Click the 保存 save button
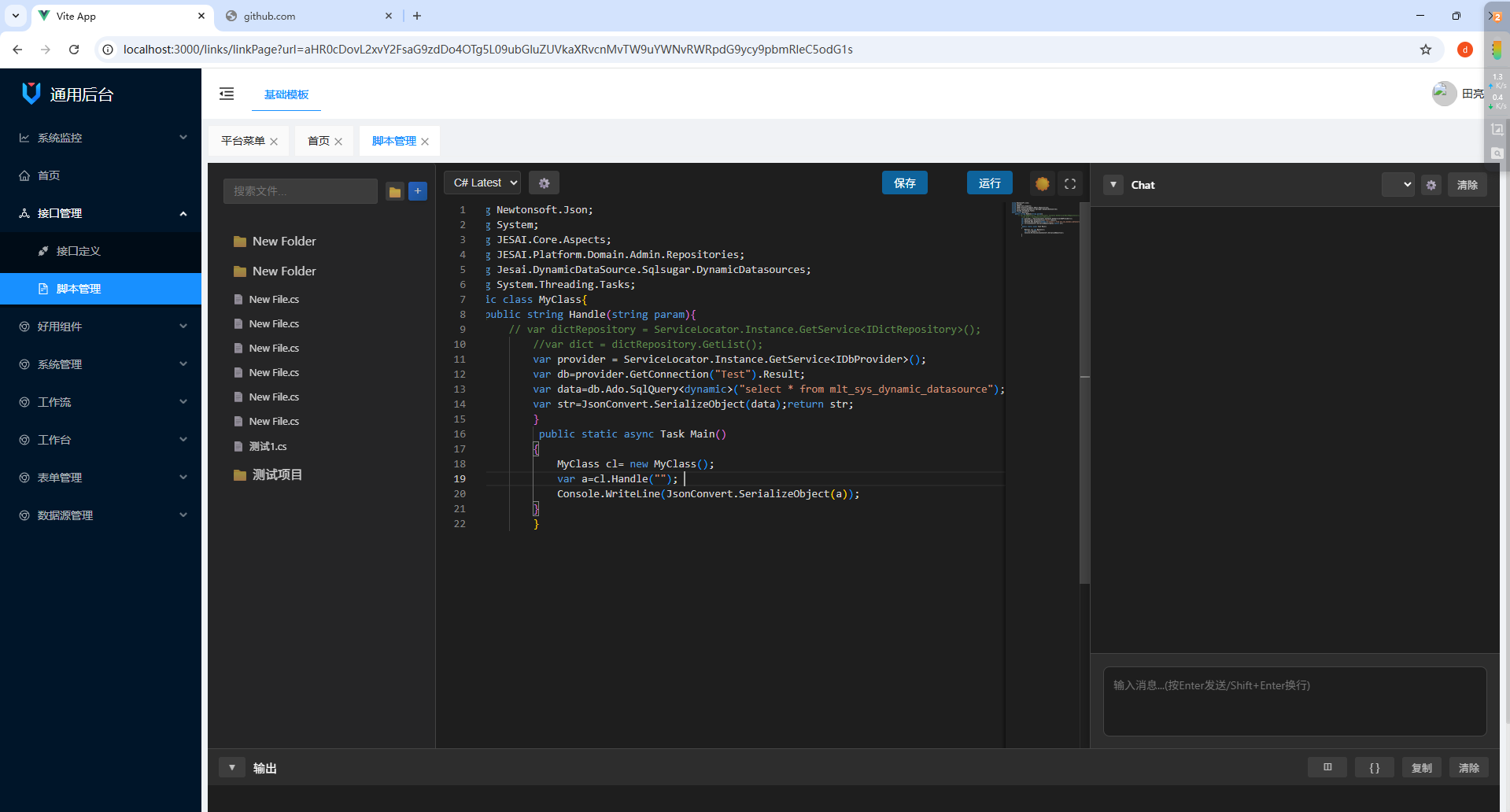Image resolution: width=1510 pixels, height=812 pixels. [905, 183]
